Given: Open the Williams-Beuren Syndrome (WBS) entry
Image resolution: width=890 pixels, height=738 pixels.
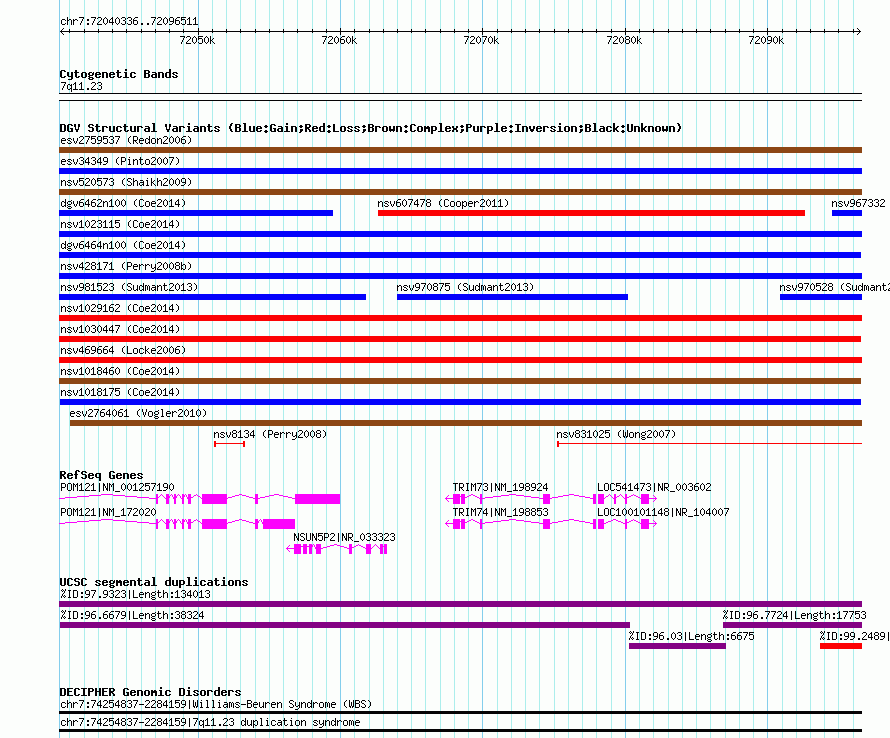Looking at the screenshot, I should [x=216, y=705].
